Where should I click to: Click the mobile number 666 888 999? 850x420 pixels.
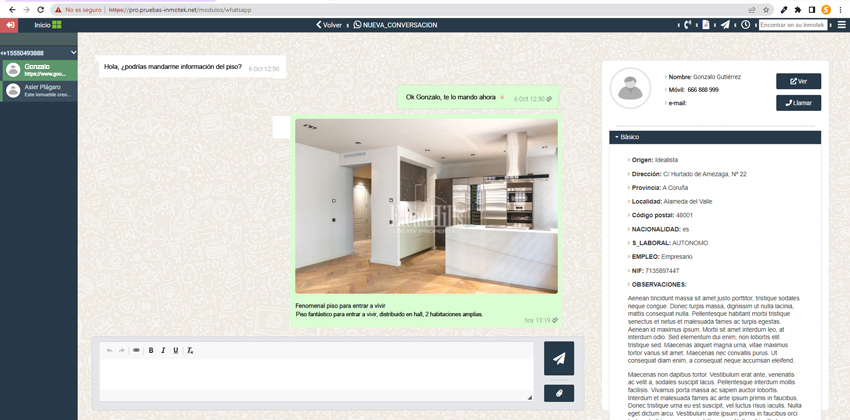click(703, 89)
